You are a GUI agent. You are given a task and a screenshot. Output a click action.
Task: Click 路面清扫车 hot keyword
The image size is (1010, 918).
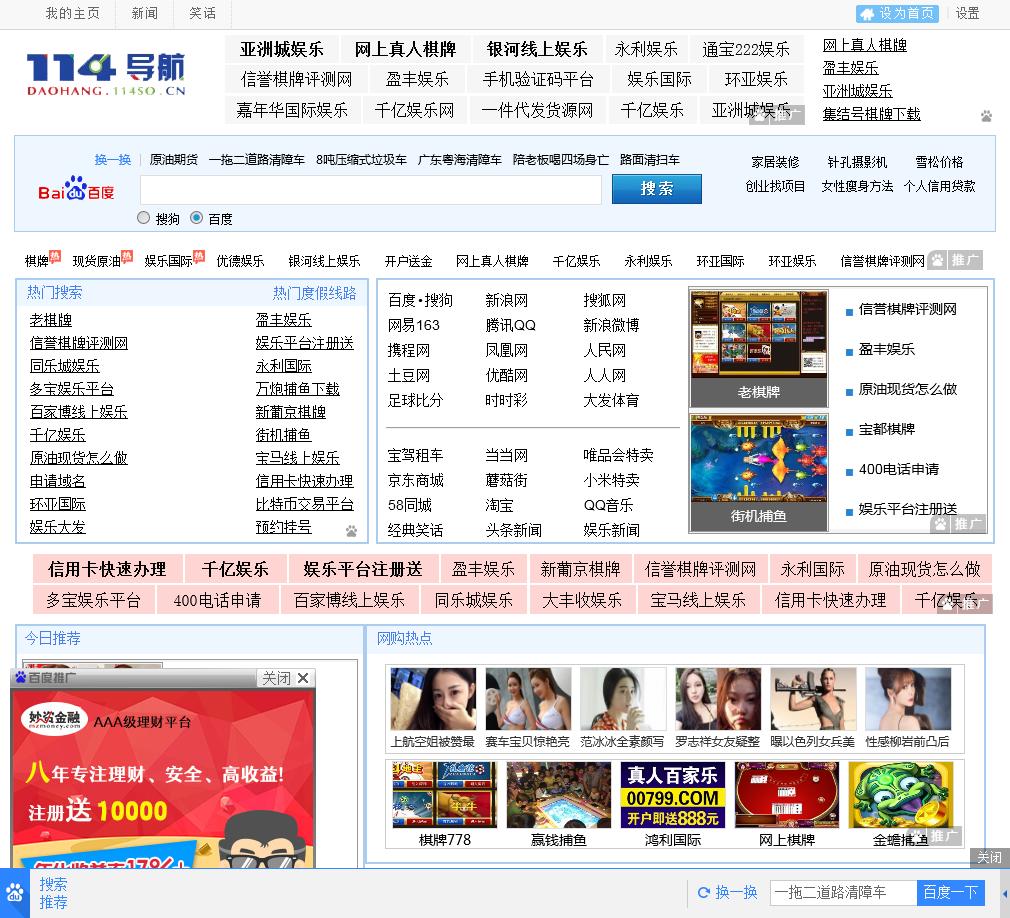pos(649,160)
